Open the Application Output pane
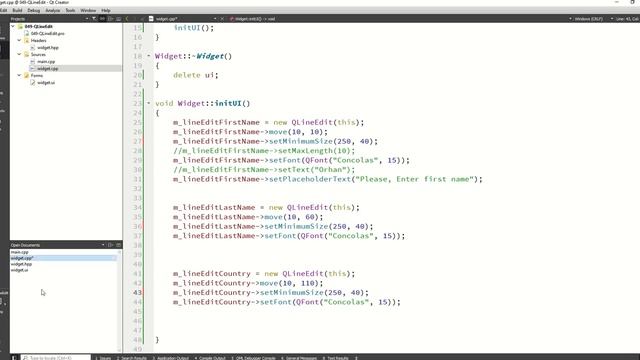The width and height of the screenshot is (640, 360). (171, 358)
